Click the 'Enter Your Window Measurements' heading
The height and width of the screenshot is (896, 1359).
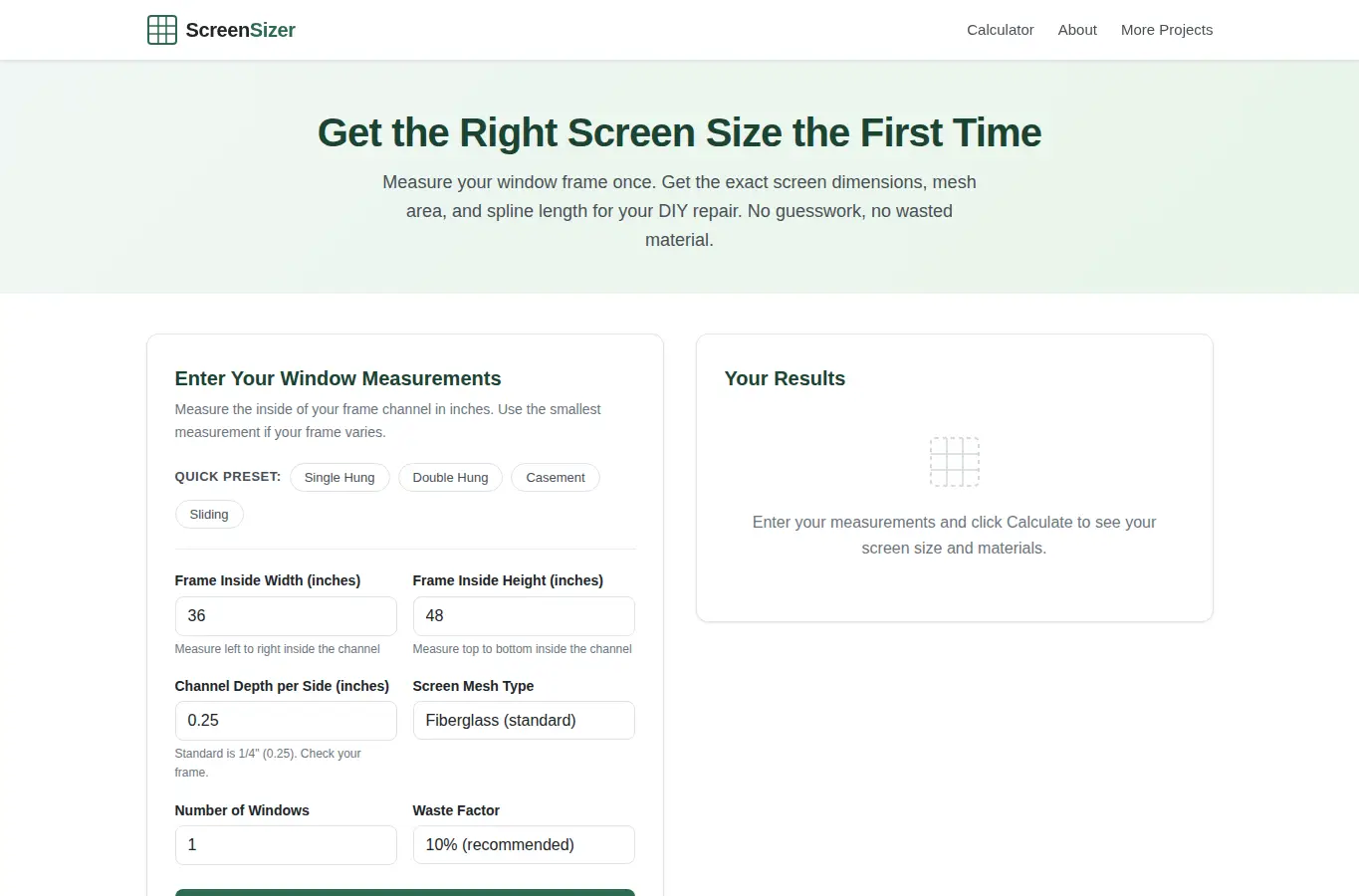pos(339,378)
